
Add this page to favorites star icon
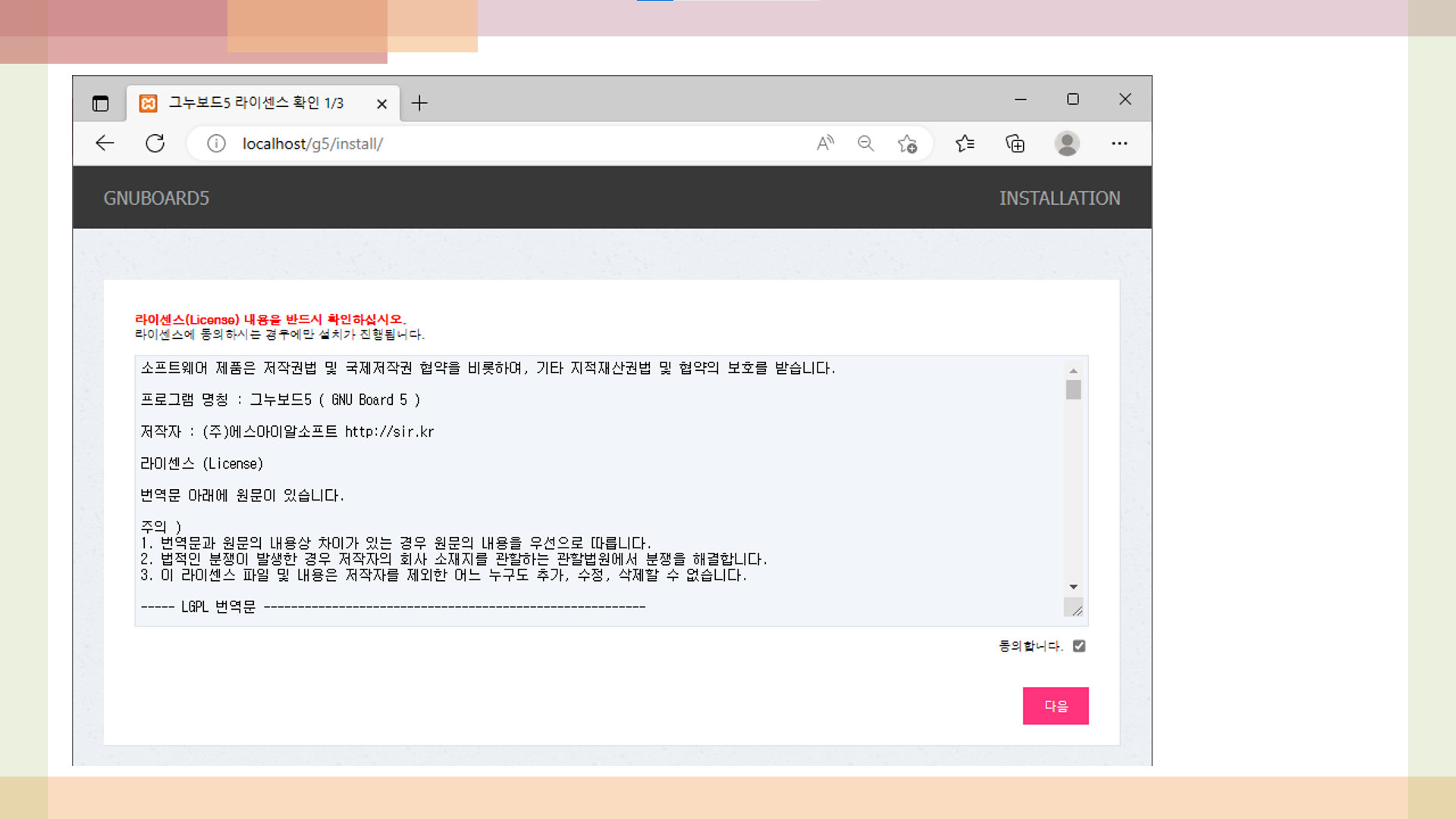[907, 143]
